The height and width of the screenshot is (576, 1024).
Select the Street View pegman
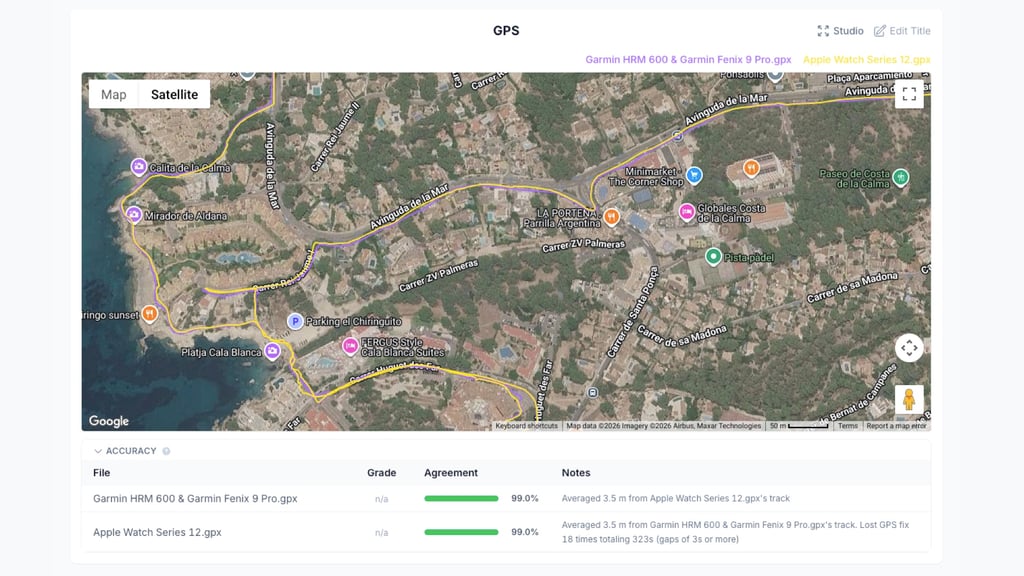(909, 399)
